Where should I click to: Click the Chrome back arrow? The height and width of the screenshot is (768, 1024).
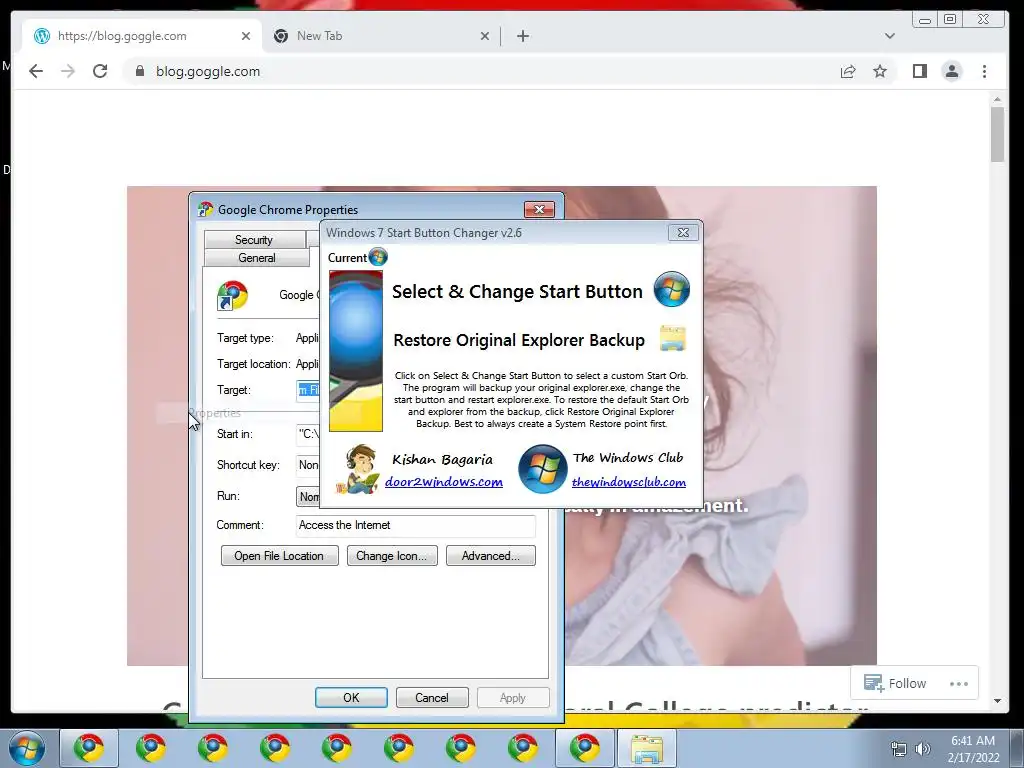coord(36,71)
